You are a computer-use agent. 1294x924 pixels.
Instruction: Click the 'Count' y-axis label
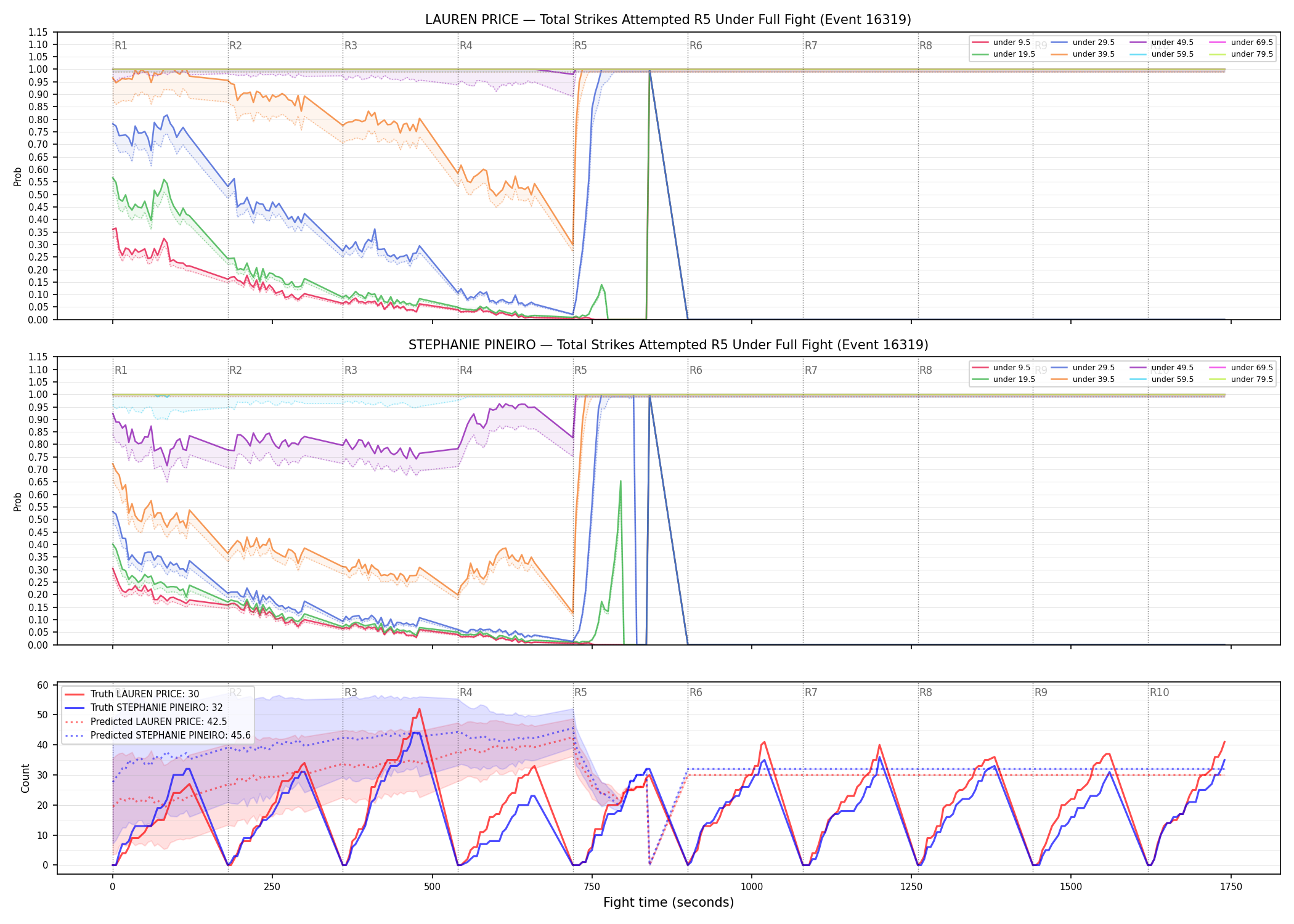(26, 778)
